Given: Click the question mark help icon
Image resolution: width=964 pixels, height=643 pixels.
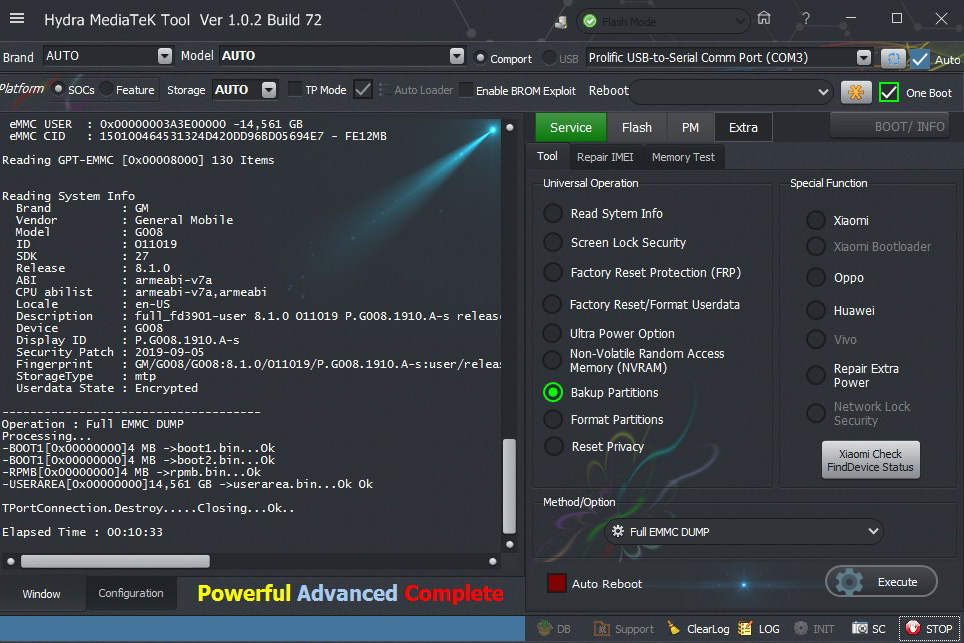Looking at the screenshot, I should point(806,18).
